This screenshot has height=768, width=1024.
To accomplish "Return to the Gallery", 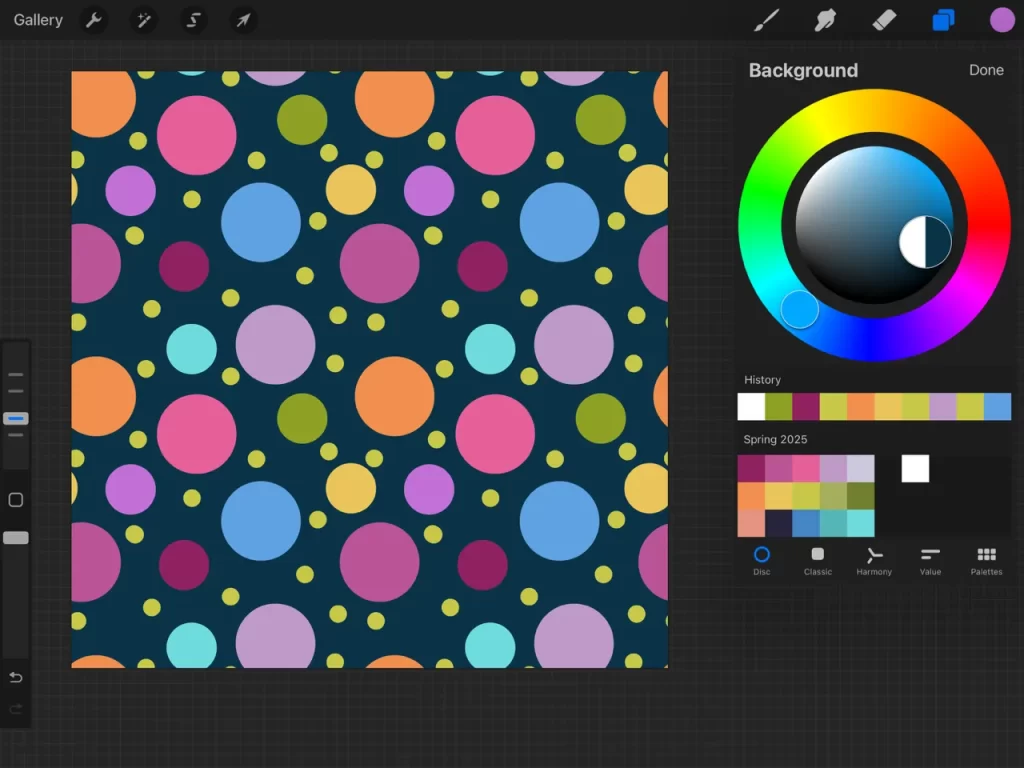I will [x=38, y=20].
